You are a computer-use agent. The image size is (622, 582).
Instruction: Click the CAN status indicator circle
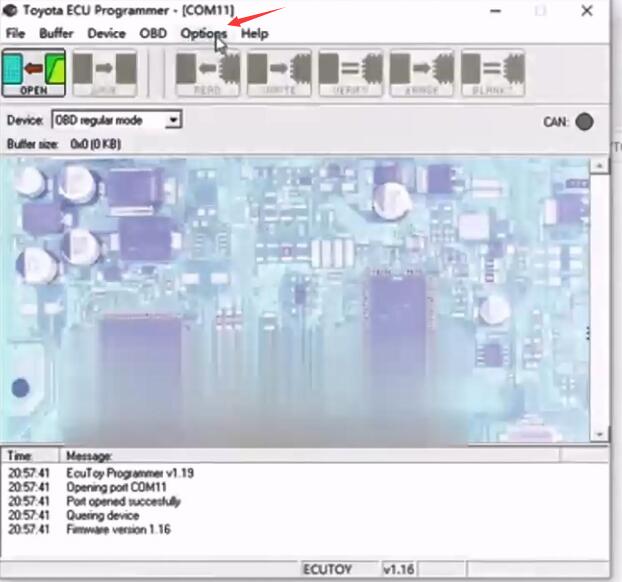[584, 122]
